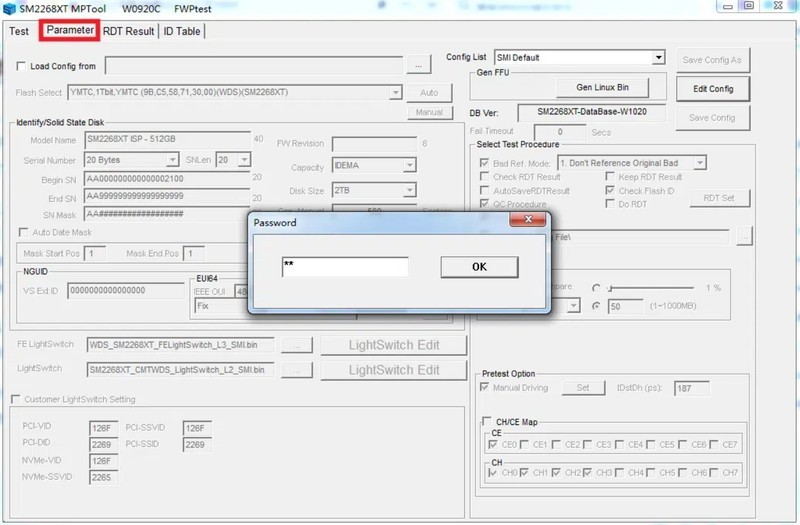
Task: Browse for the FE LightSwitch file
Action: click(x=296, y=345)
